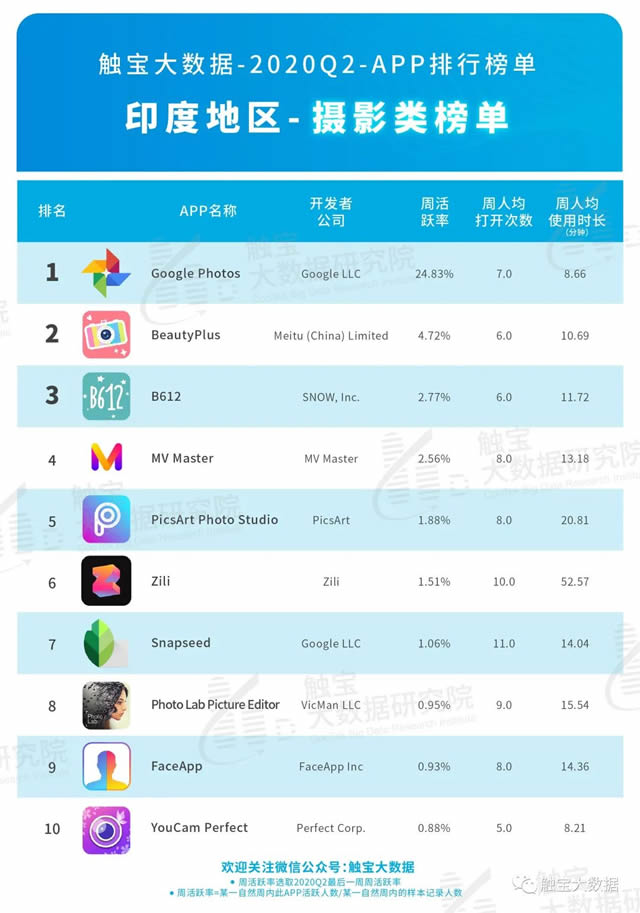Image resolution: width=640 pixels, height=913 pixels.
Task: Click the 周活跃率 column header
Action: 435,211
